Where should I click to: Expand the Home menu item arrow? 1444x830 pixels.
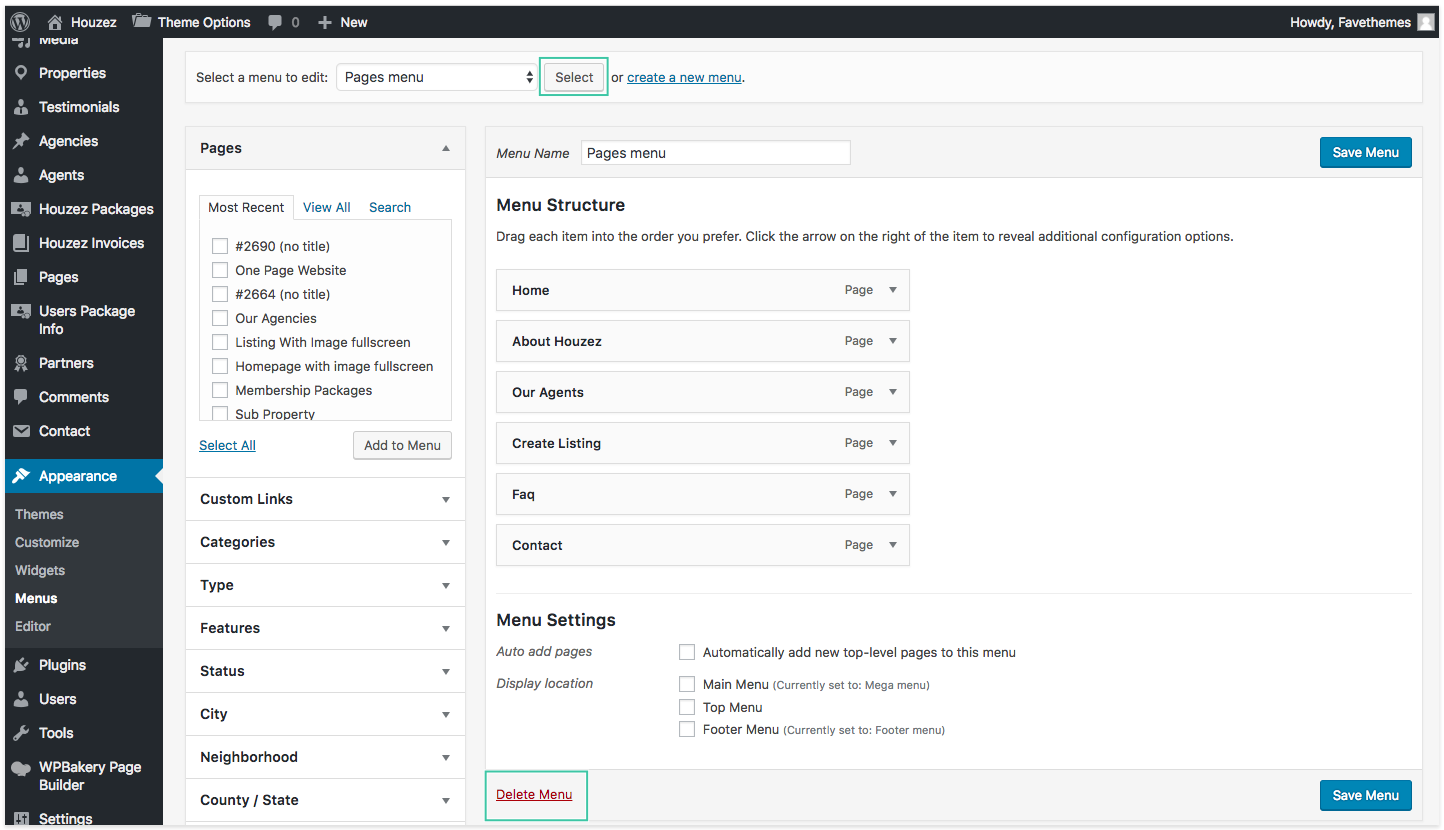pyautogui.click(x=893, y=290)
